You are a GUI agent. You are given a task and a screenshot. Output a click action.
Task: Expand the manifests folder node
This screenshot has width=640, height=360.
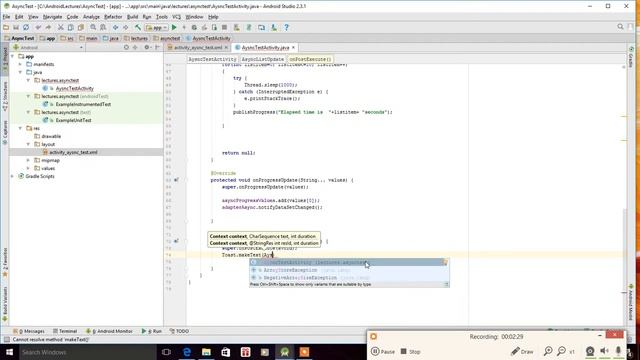[20, 64]
